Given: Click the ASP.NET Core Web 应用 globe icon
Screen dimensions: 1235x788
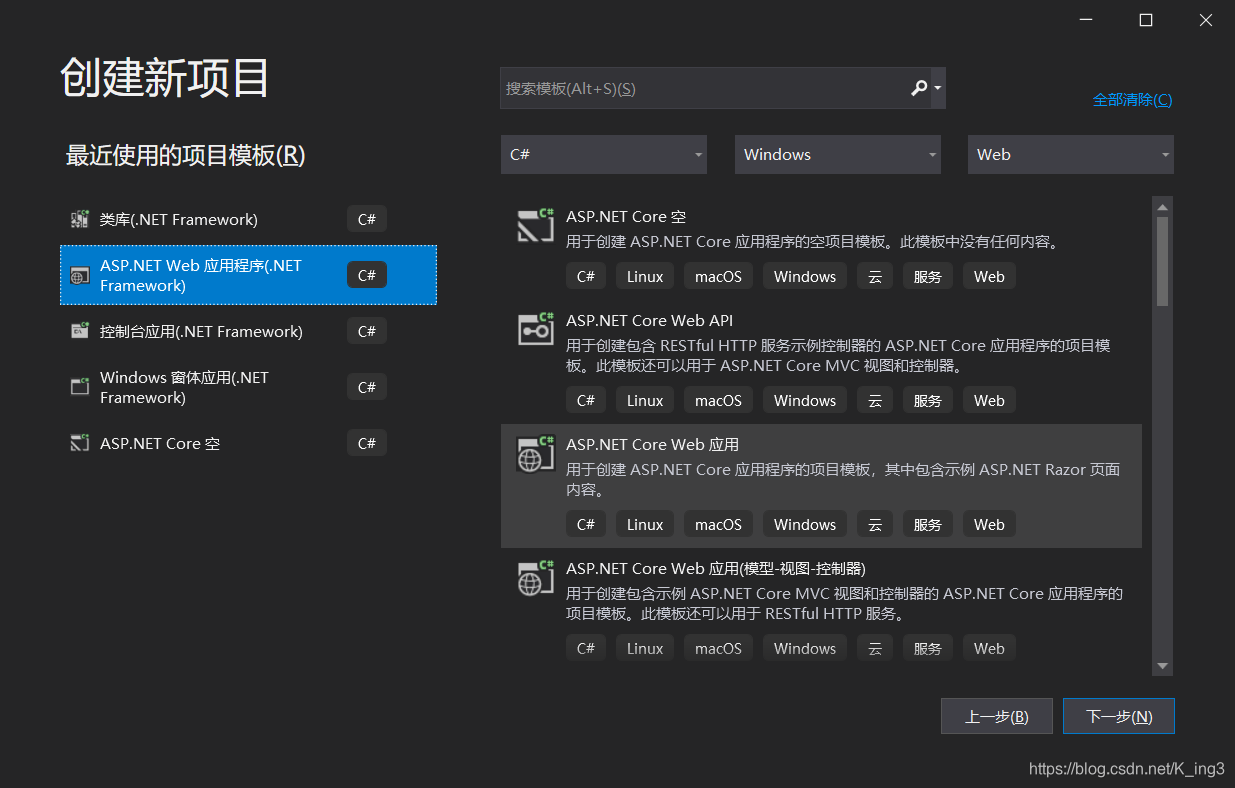Looking at the screenshot, I should point(536,453).
